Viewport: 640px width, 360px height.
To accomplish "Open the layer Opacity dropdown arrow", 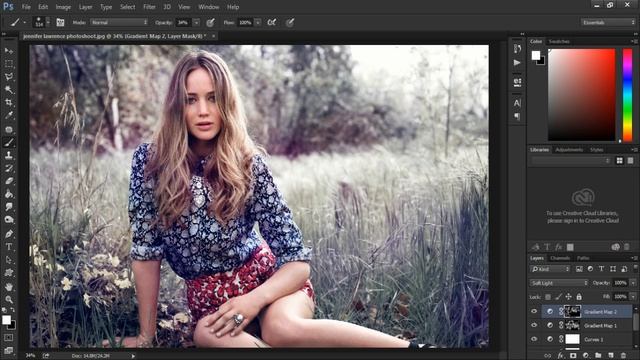I will click(633, 283).
